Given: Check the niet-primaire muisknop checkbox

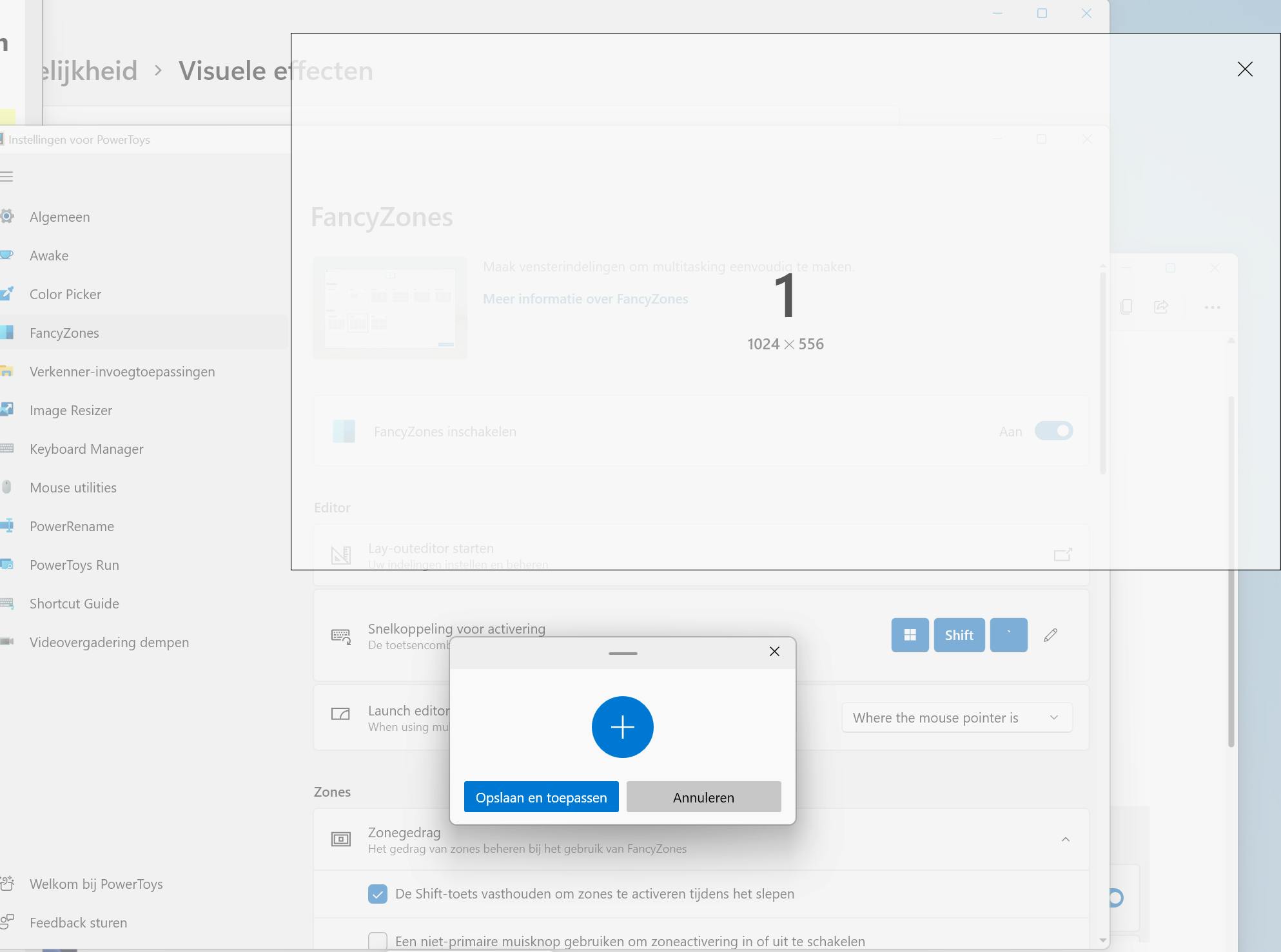Looking at the screenshot, I should 378,941.
